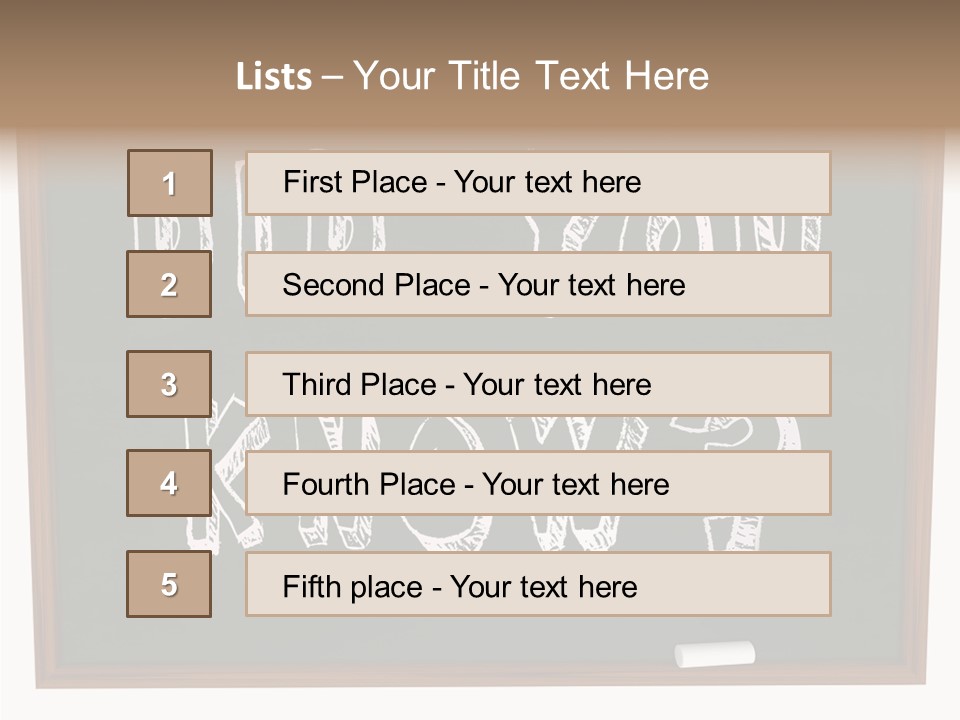Click the word 'Third' in list

[317, 384]
